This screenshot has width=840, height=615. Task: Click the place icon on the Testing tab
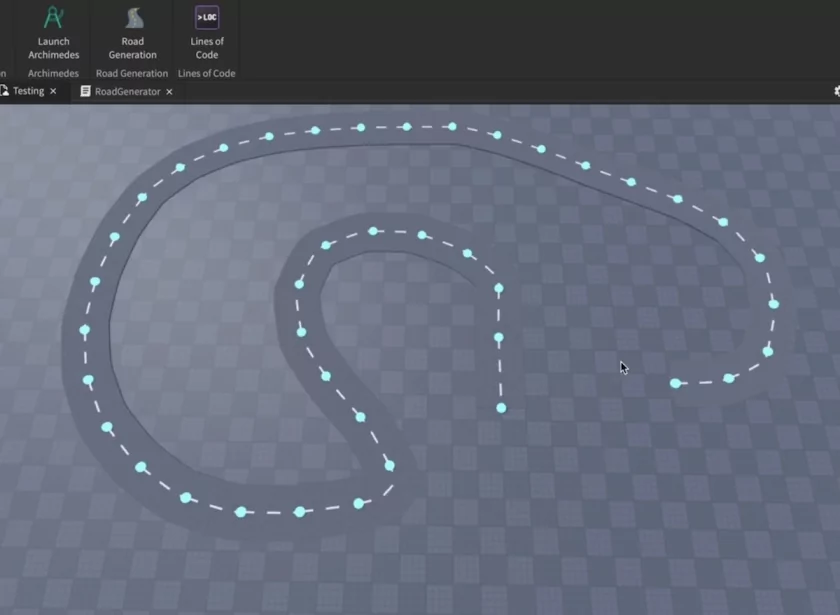coord(4,91)
